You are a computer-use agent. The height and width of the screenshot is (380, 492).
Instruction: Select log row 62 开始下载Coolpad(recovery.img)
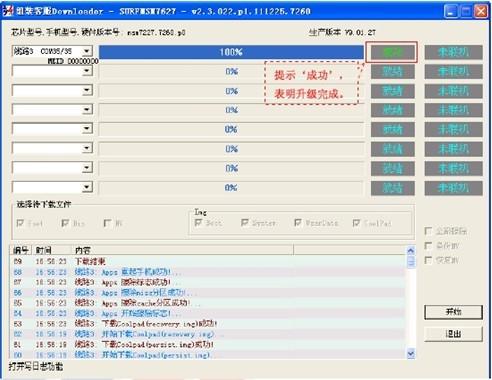click(x=208, y=334)
